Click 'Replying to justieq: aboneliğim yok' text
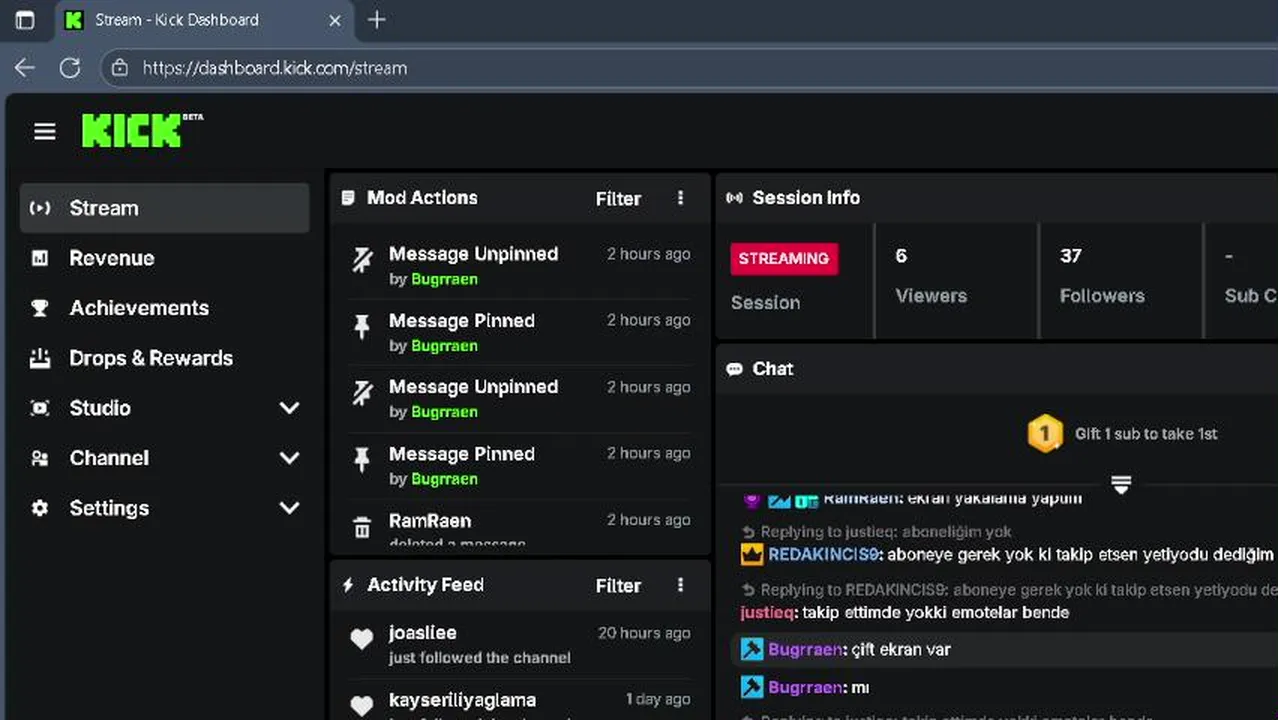This screenshot has height=720, width=1278. [886, 532]
